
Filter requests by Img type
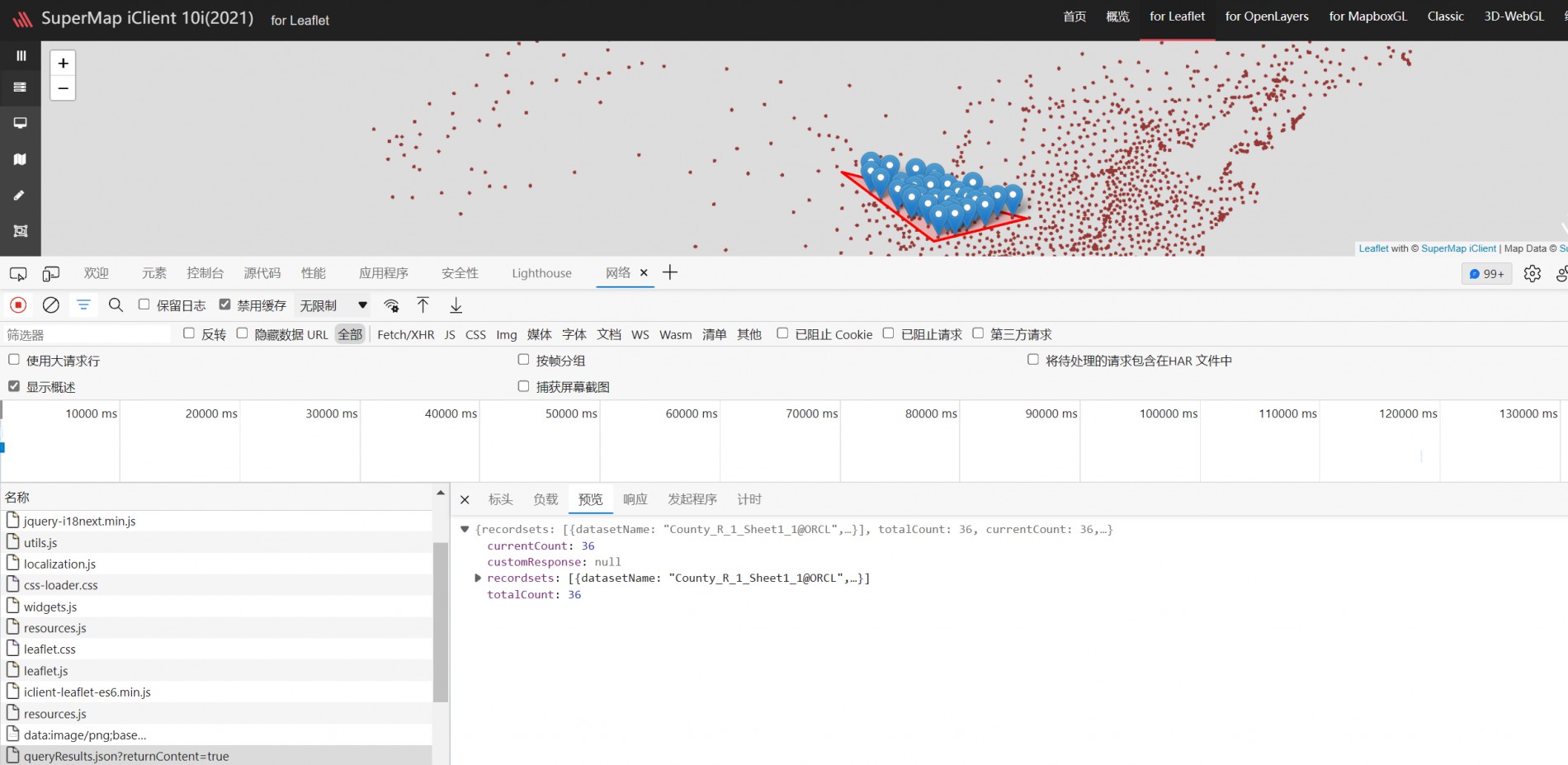pos(507,334)
